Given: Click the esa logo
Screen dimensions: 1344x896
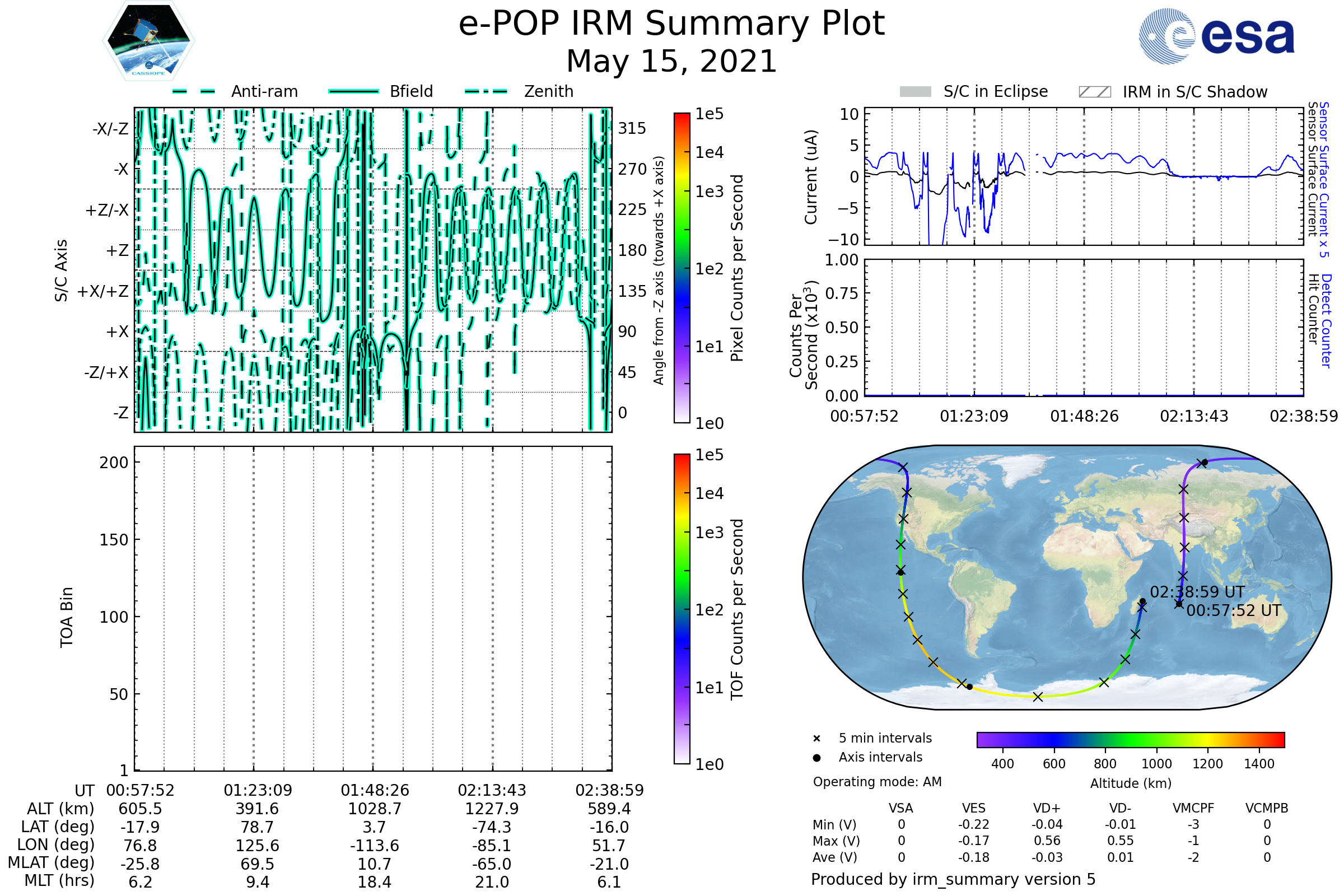Looking at the screenshot, I should 1217,35.
